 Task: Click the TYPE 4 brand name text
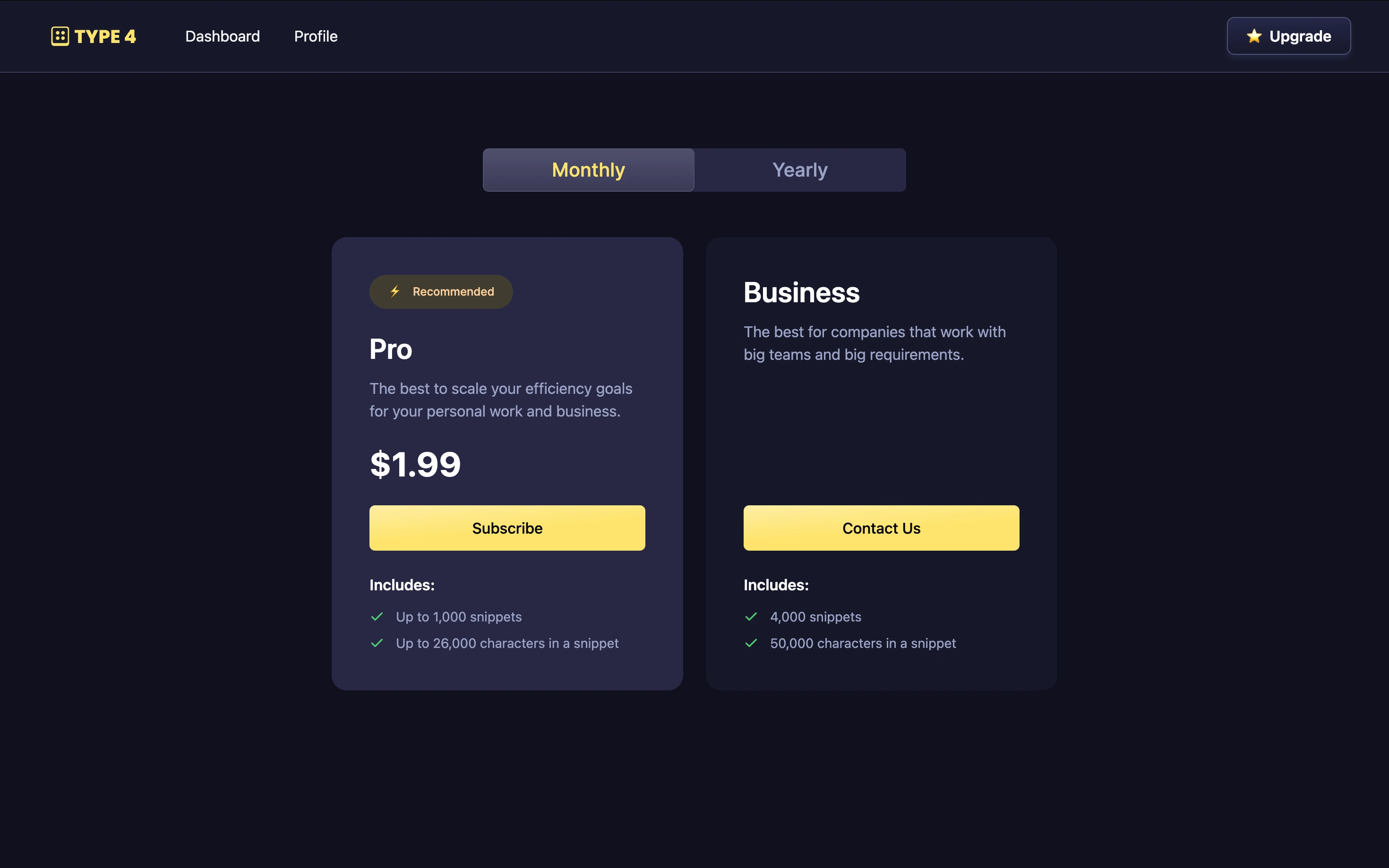coord(105,37)
